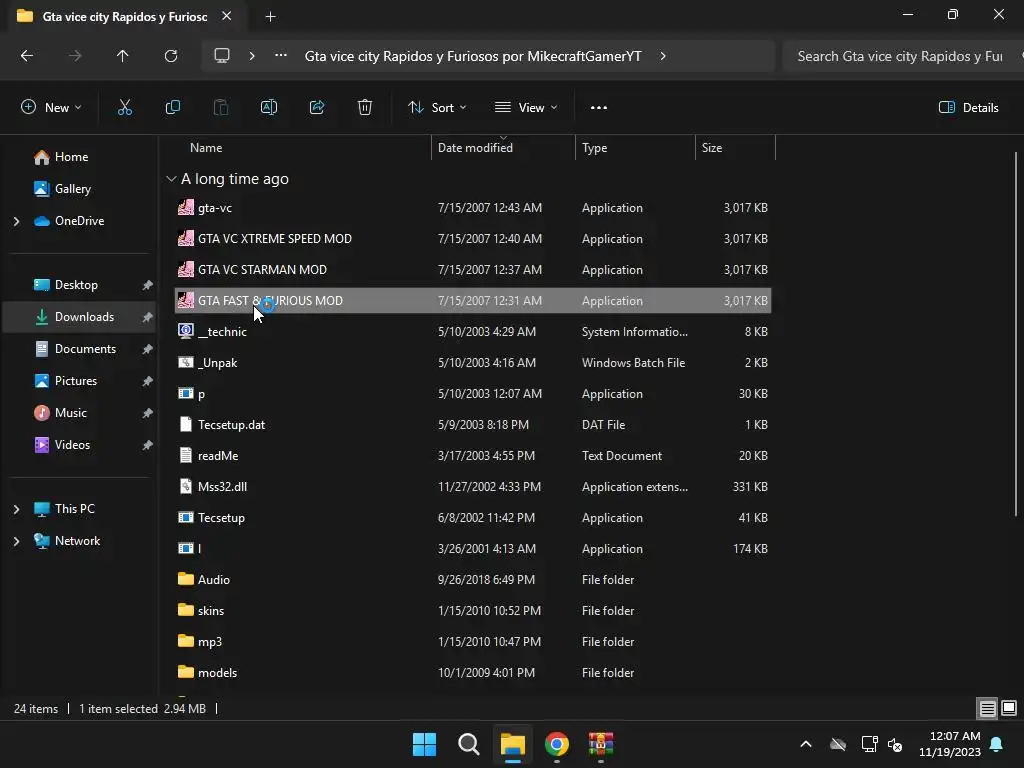Image resolution: width=1024 pixels, height=768 pixels.
Task: Expand This PC tree node chevron
Action: [16, 509]
